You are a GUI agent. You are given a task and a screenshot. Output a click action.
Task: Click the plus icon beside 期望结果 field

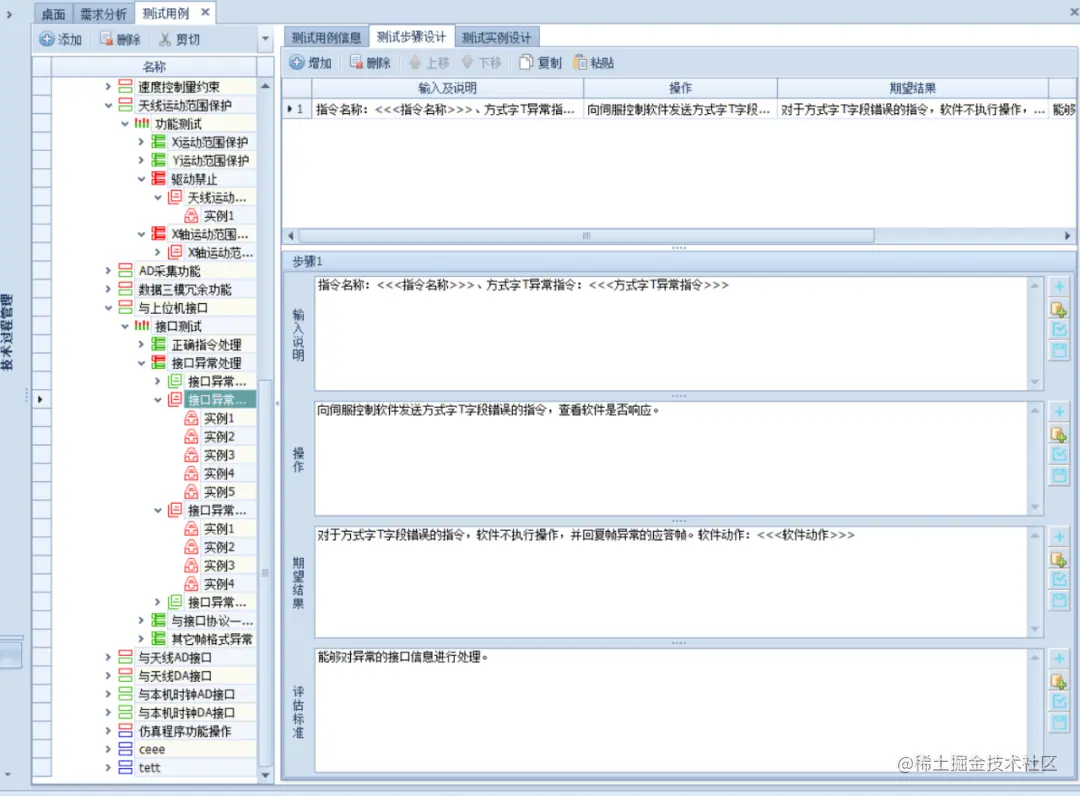[1059, 536]
